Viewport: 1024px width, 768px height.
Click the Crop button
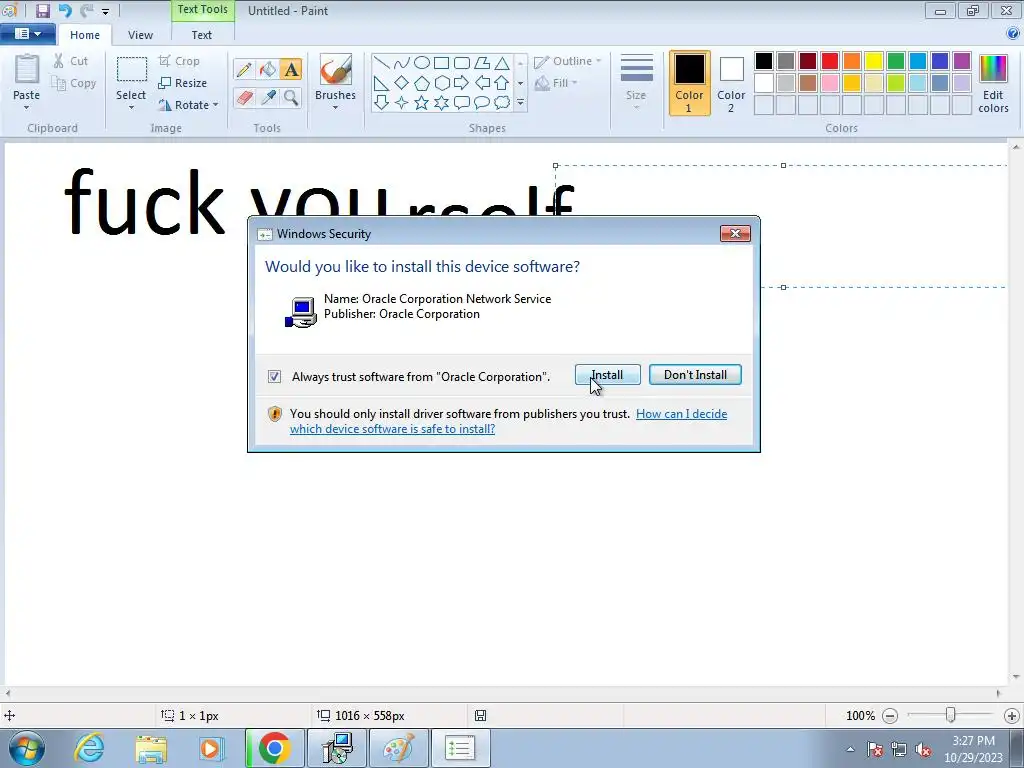(x=179, y=61)
